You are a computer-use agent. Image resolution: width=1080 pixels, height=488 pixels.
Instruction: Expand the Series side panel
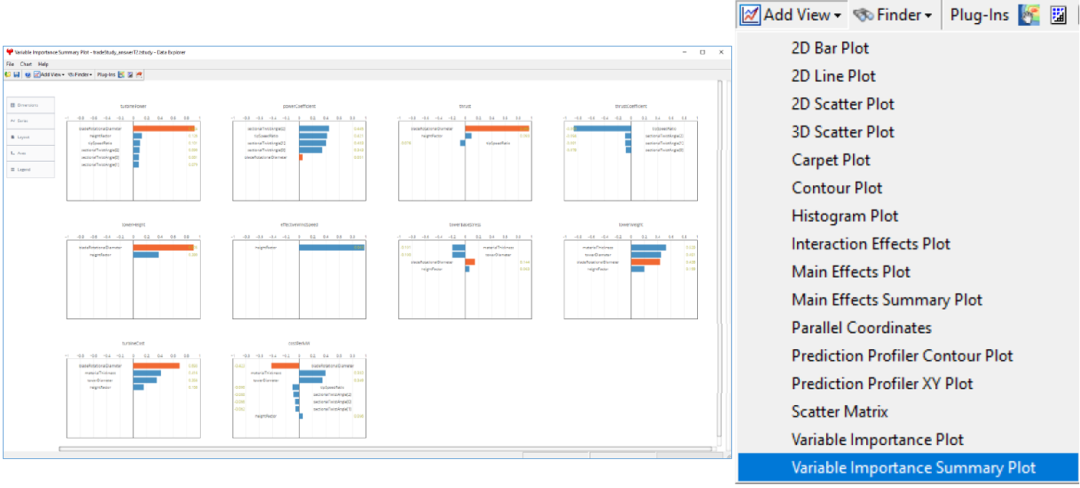coord(30,120)
